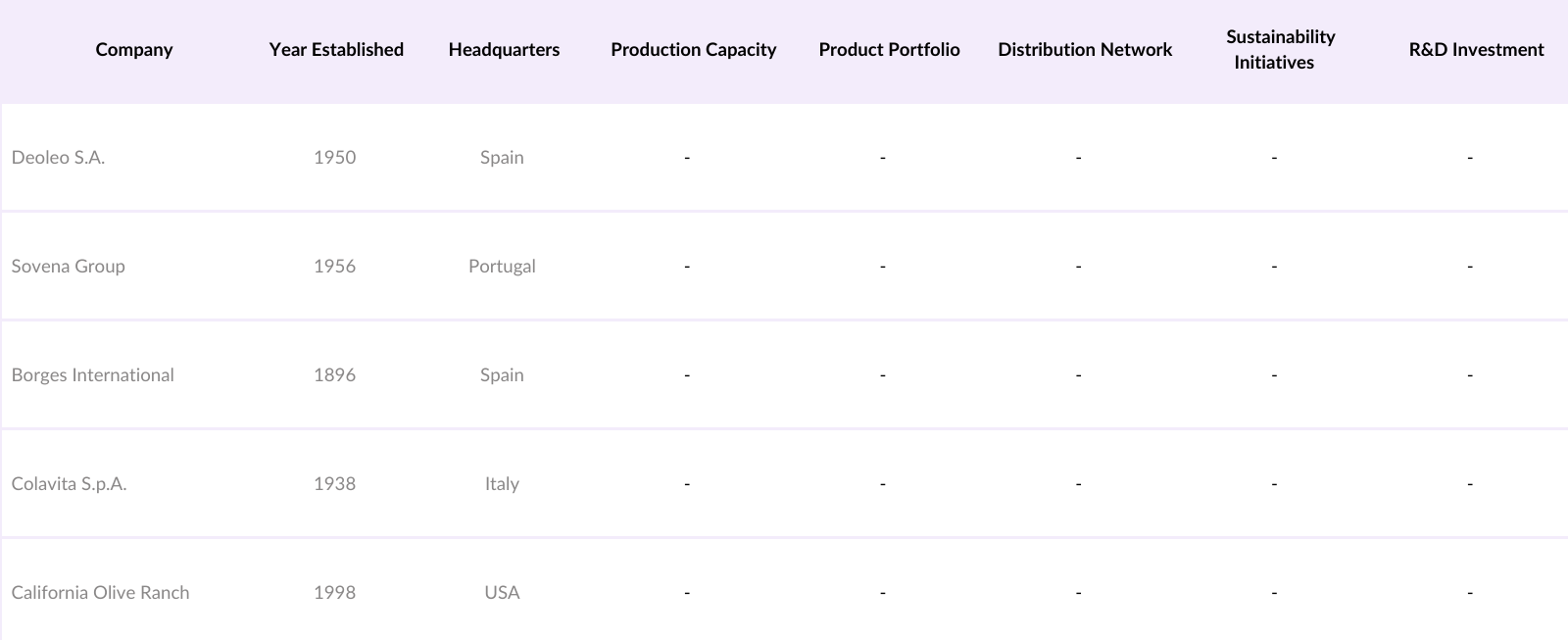1568x640 pixels.
Task: Select the Borges International cell
Action: click(92, 375)
